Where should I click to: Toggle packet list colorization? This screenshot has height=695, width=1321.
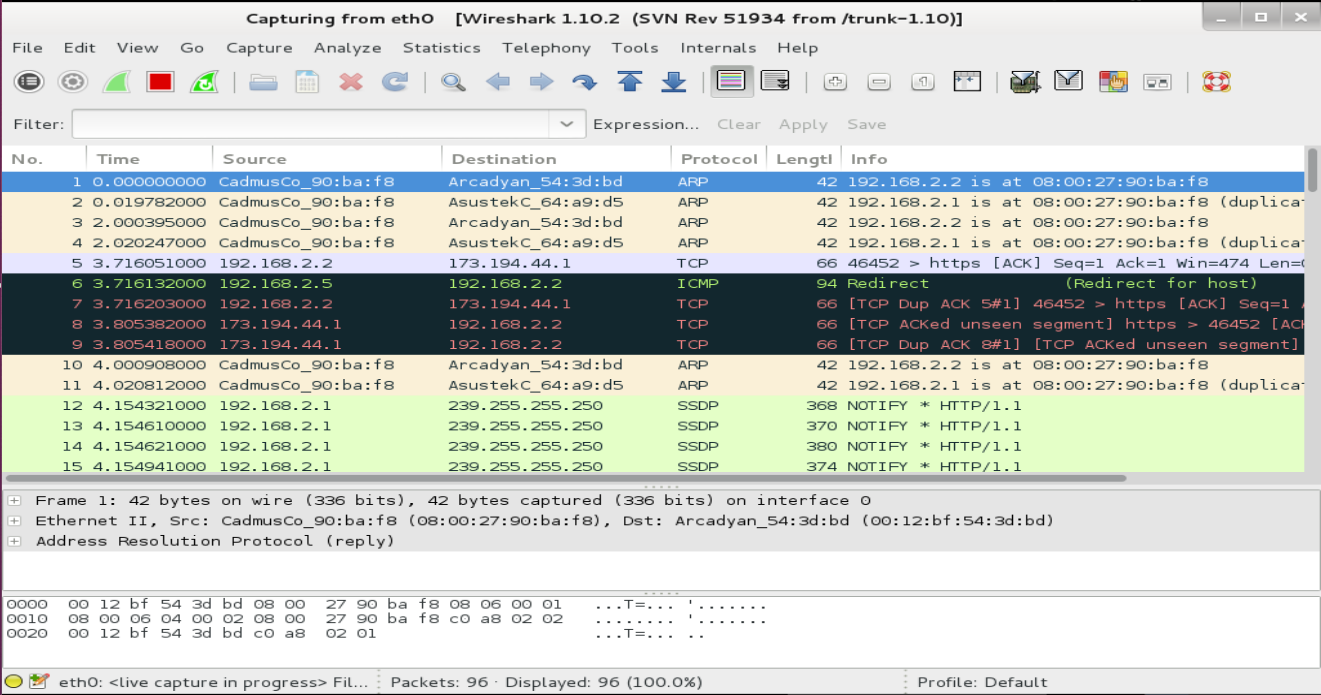click(x=732, y=82)
